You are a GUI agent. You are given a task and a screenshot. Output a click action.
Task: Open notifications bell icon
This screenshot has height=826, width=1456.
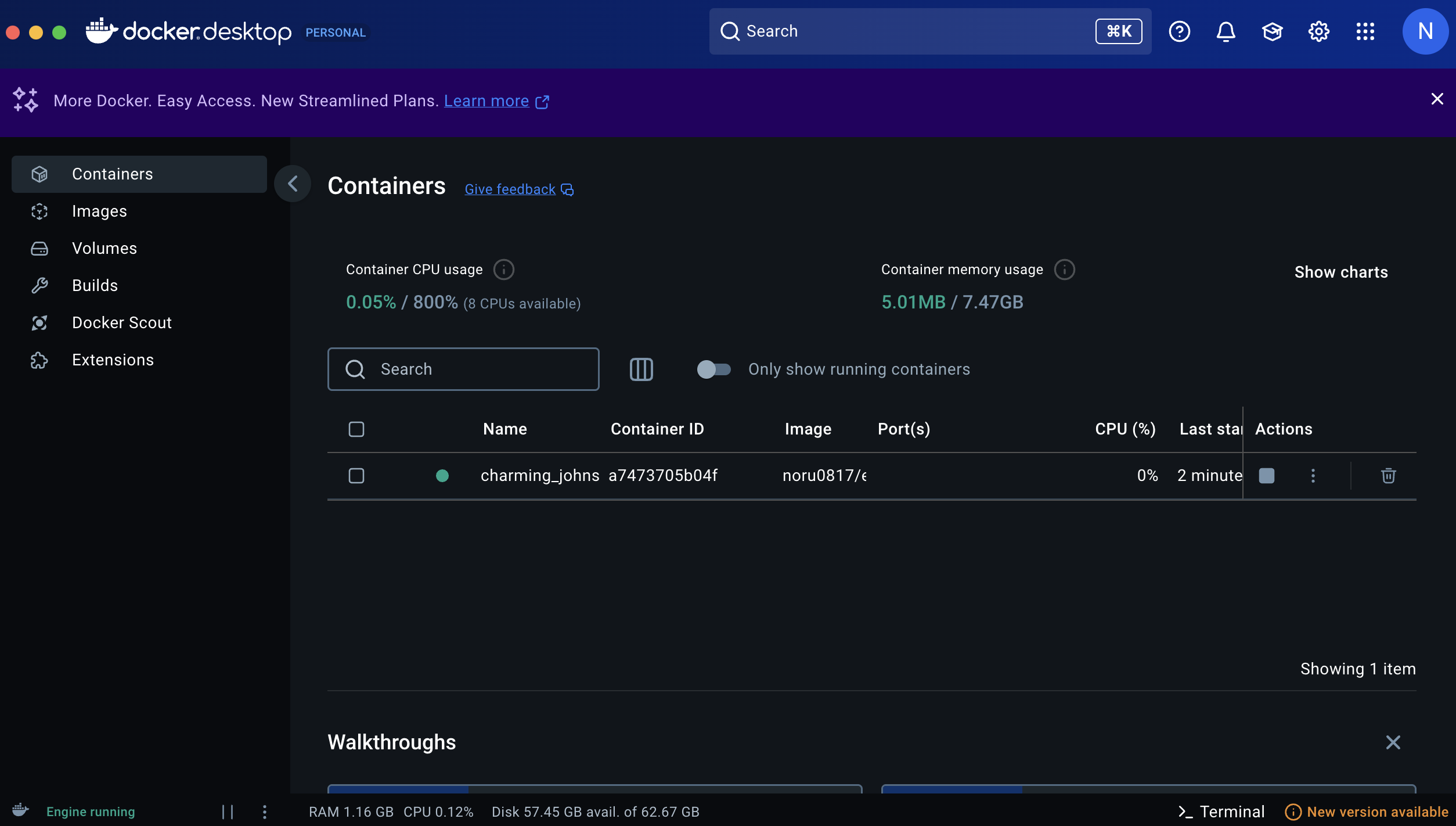click(x=1226, y=31)
